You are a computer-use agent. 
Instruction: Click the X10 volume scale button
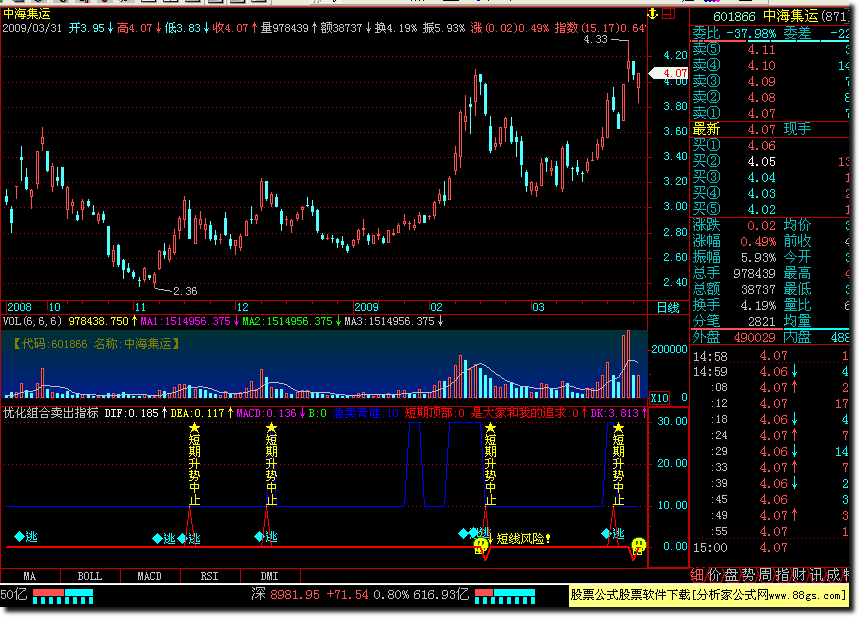[x=659, y=398]
